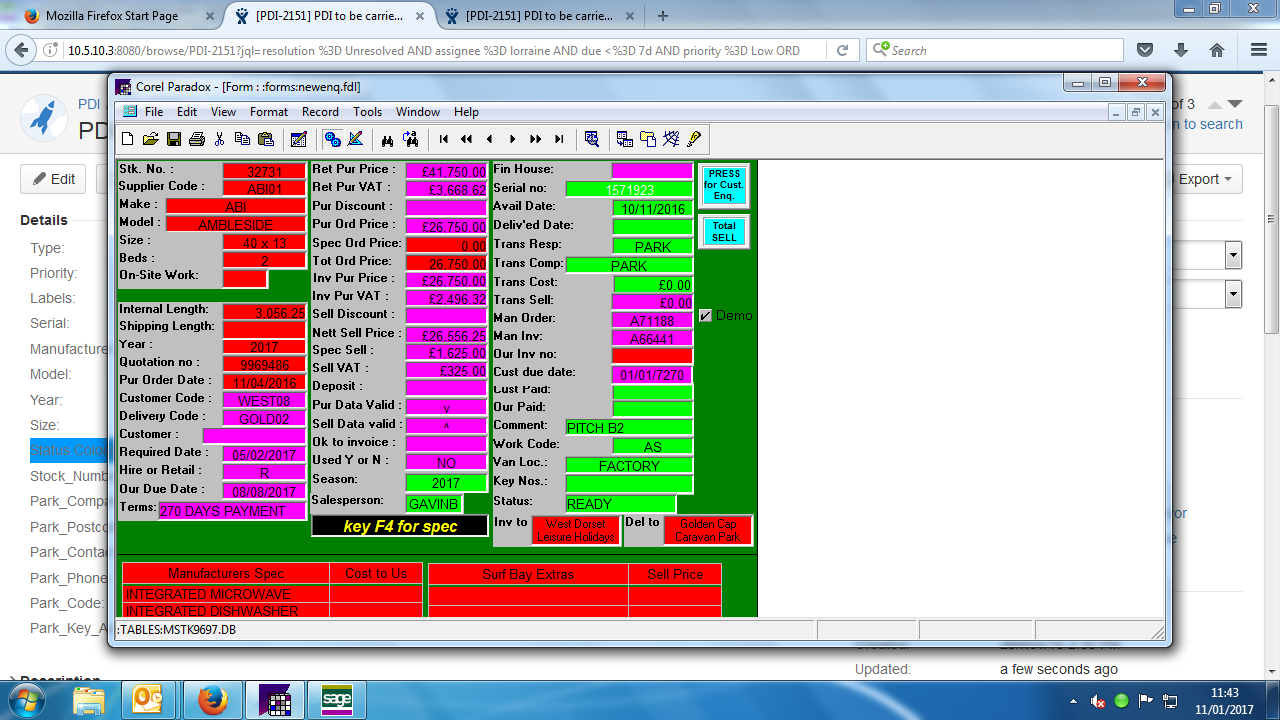Viewport: 1280px width, 720px height.
Task: Open the Project Viewer toolbar icon
Action: click(647, 139)
